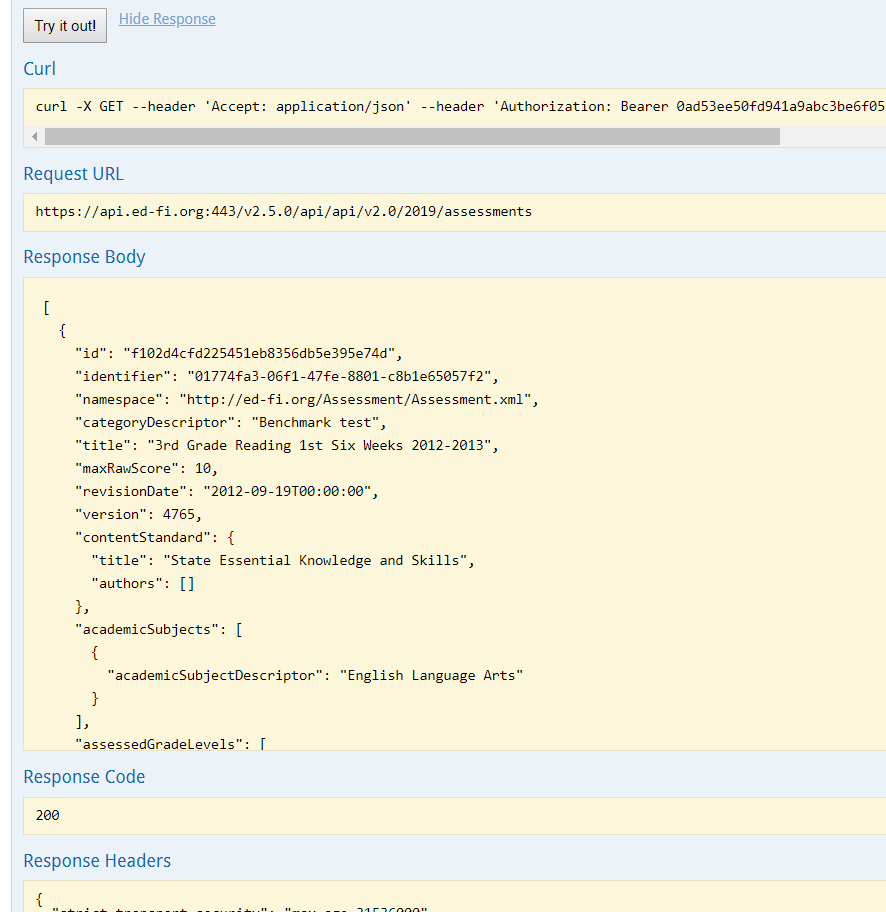The width and height of the screenshot is (886, 912).
Task: Click the 200 response code value
Action: tap(48, 815)
